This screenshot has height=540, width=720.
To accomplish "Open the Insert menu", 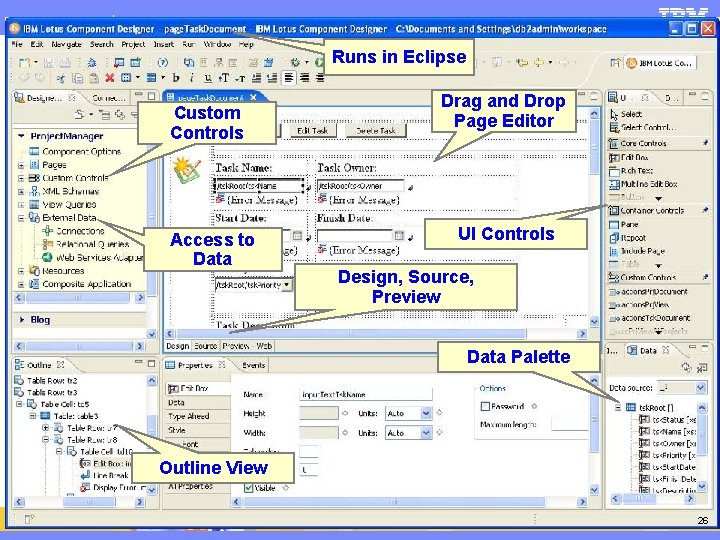I will tap(163, 44).
